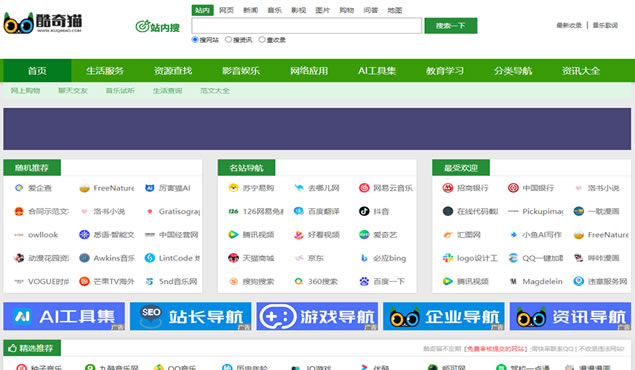635x370 pixels.
Task: Open 汇图网 orange icon
Action: [447, 234]
